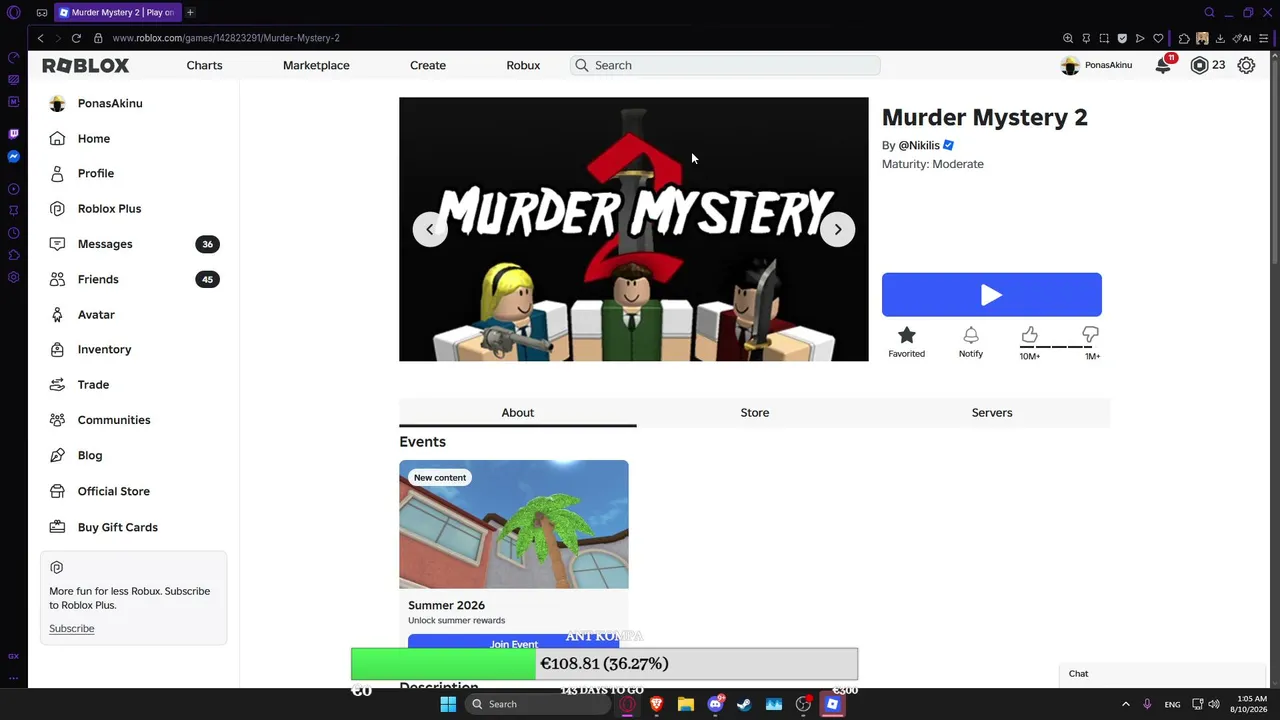This screenshot has width=1280, height=720.
Task: Open Steam from the taskbar
Action: 744,704
